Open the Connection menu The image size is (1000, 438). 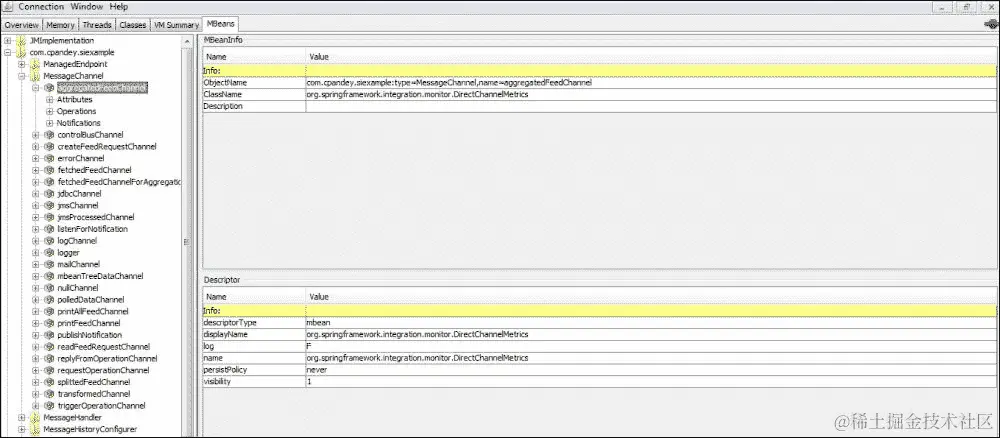[x=41, y=6]
